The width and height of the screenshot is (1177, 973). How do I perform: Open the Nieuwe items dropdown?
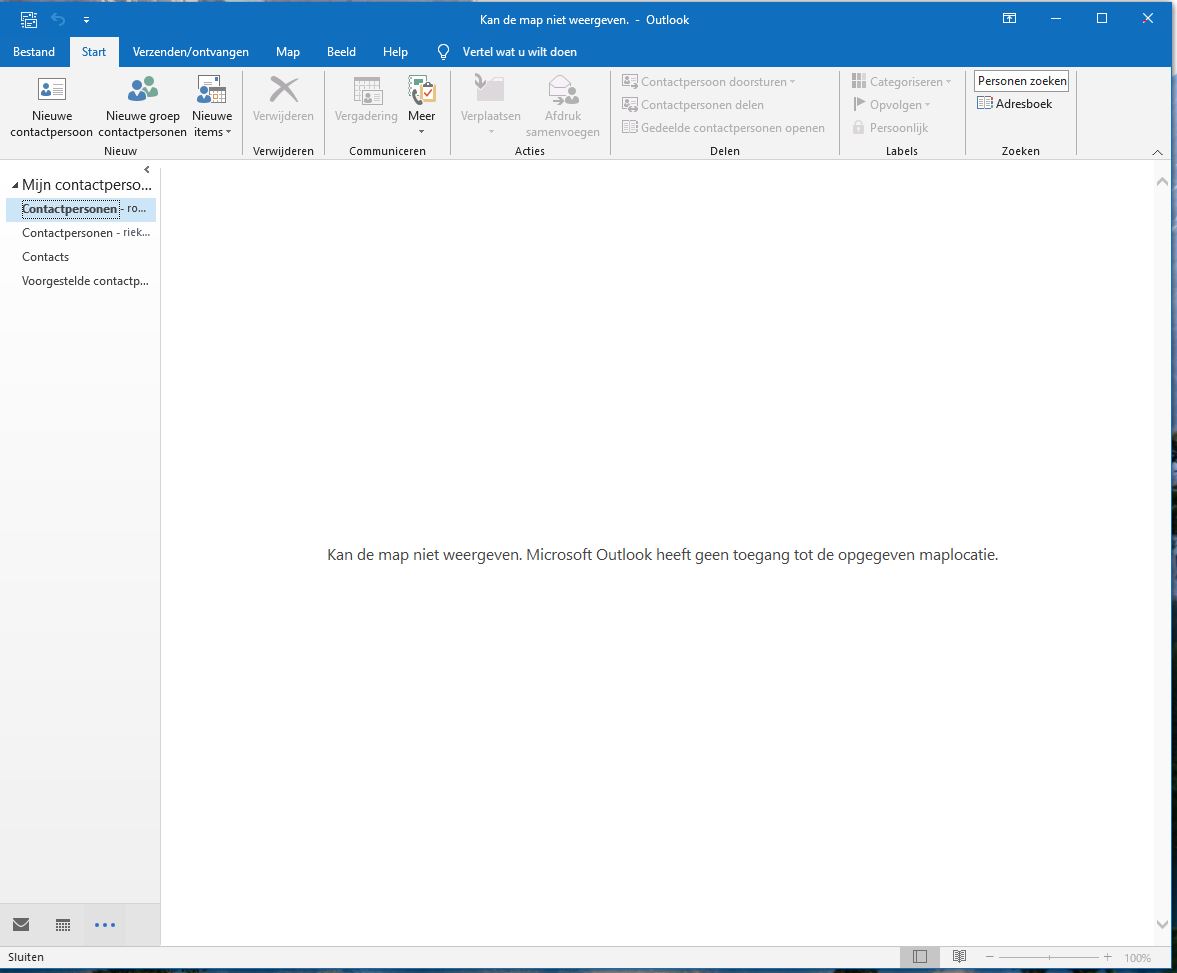click(x=212, y=107)
